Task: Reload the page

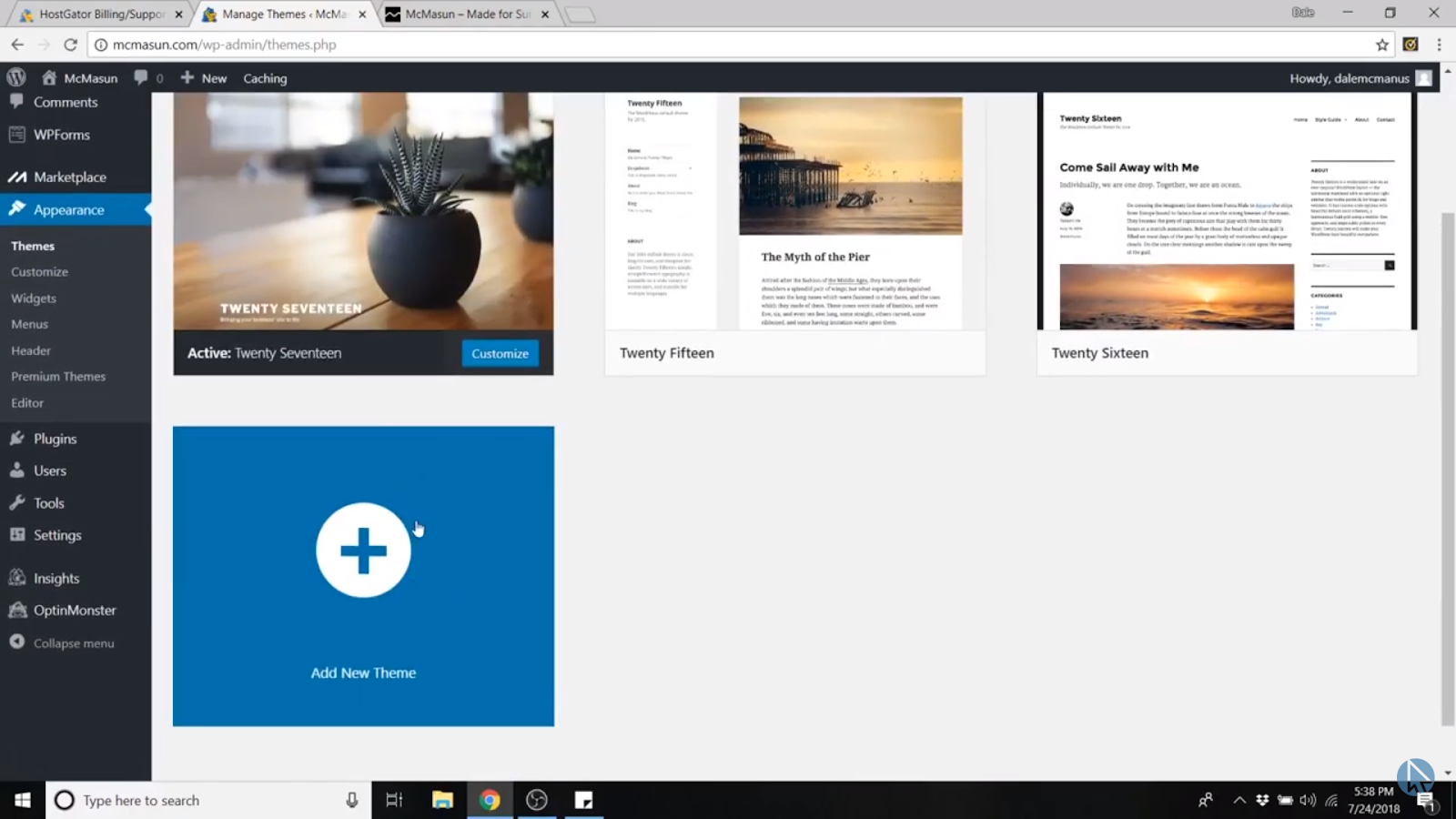Action: click(x=70, y=45)
